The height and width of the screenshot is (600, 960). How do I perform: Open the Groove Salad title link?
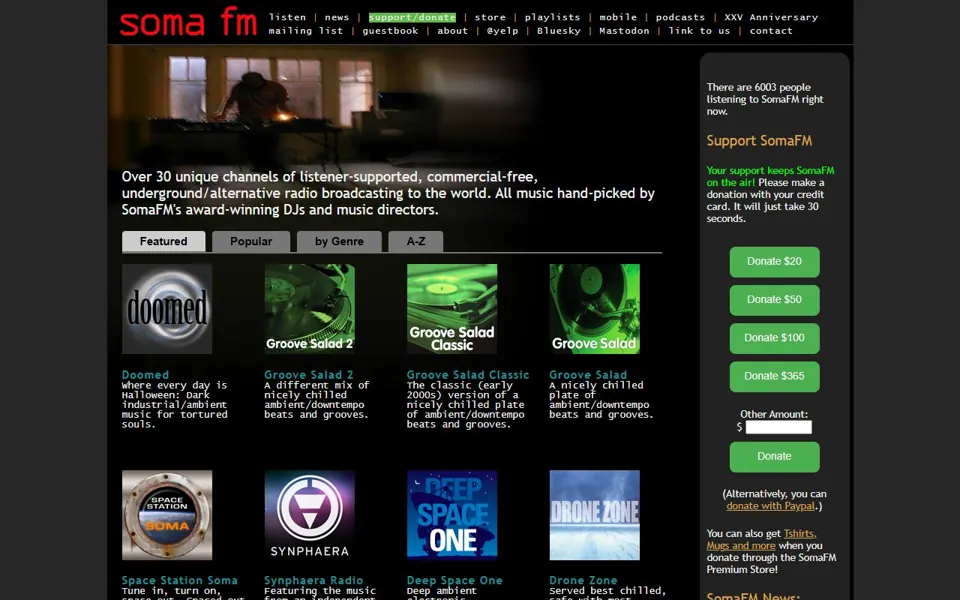tap(588, 375)
